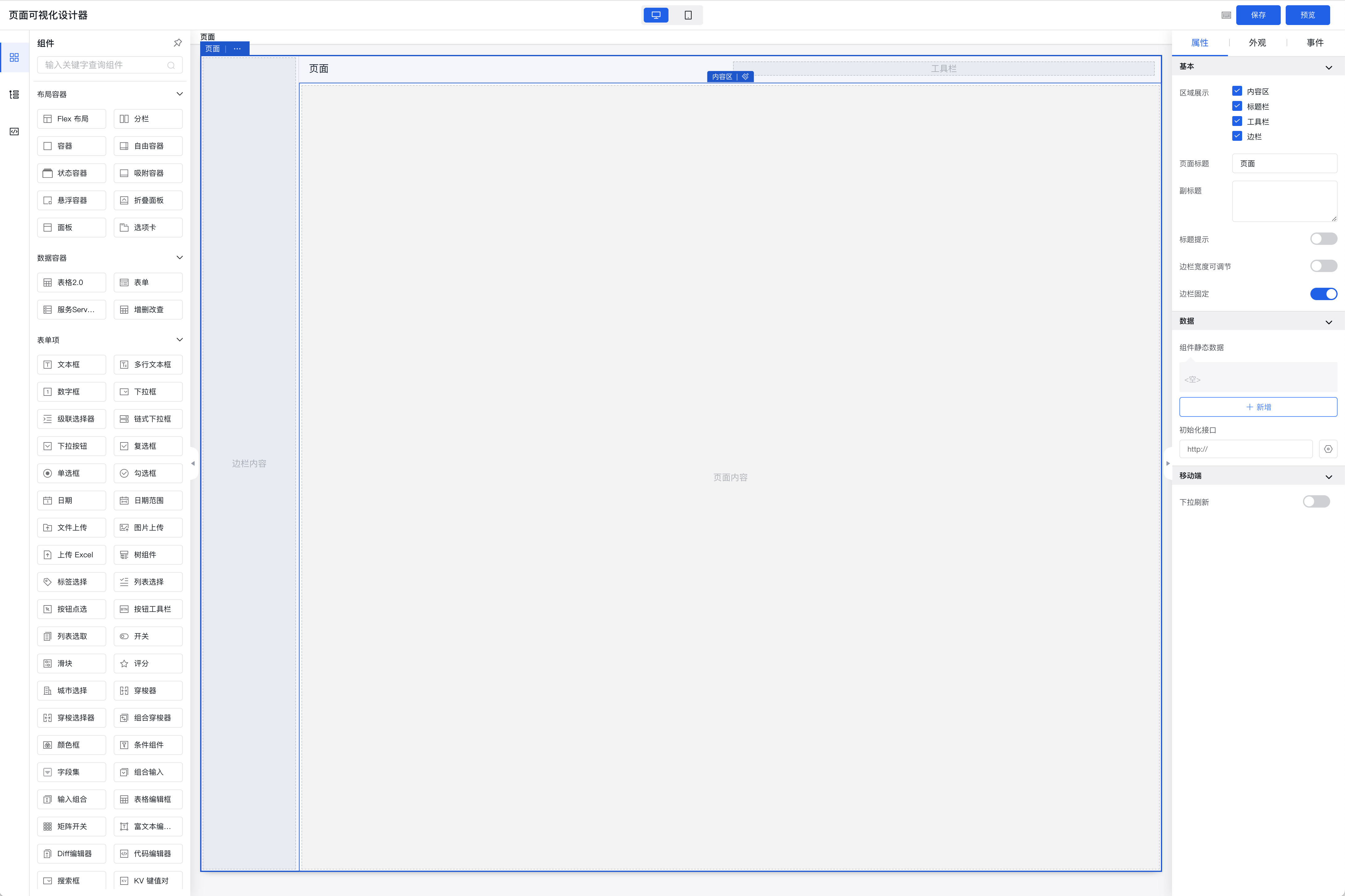The height and width of the screenshot is (896, 1345).
Task: Collapse the 表单项 component group
Action: point(179,339)
